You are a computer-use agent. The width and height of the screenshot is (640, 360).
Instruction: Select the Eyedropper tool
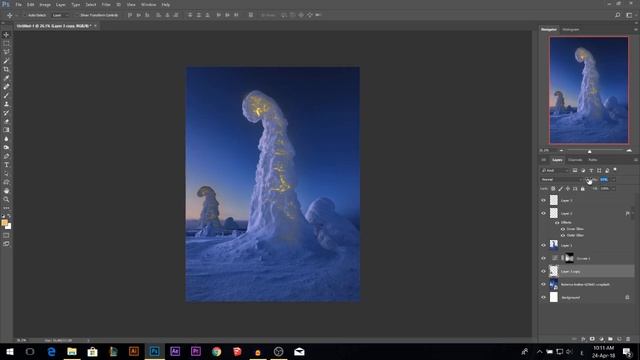coord(6,78)
